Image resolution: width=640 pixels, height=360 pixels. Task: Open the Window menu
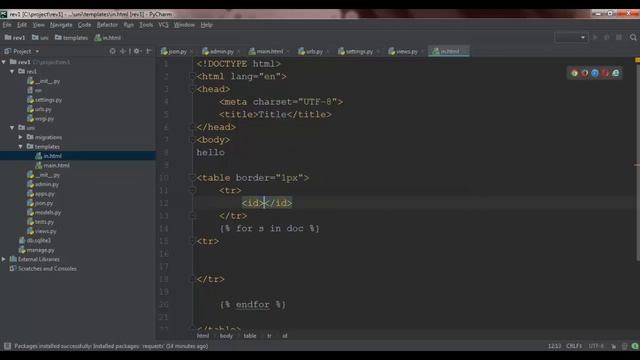(x=184, y=25)
